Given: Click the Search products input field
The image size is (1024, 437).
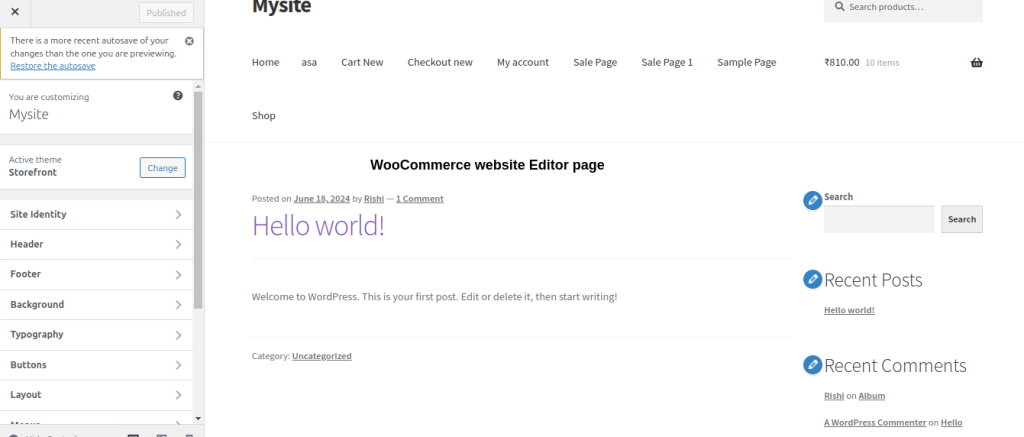Looking at the screenshot, I should point(903,8).
